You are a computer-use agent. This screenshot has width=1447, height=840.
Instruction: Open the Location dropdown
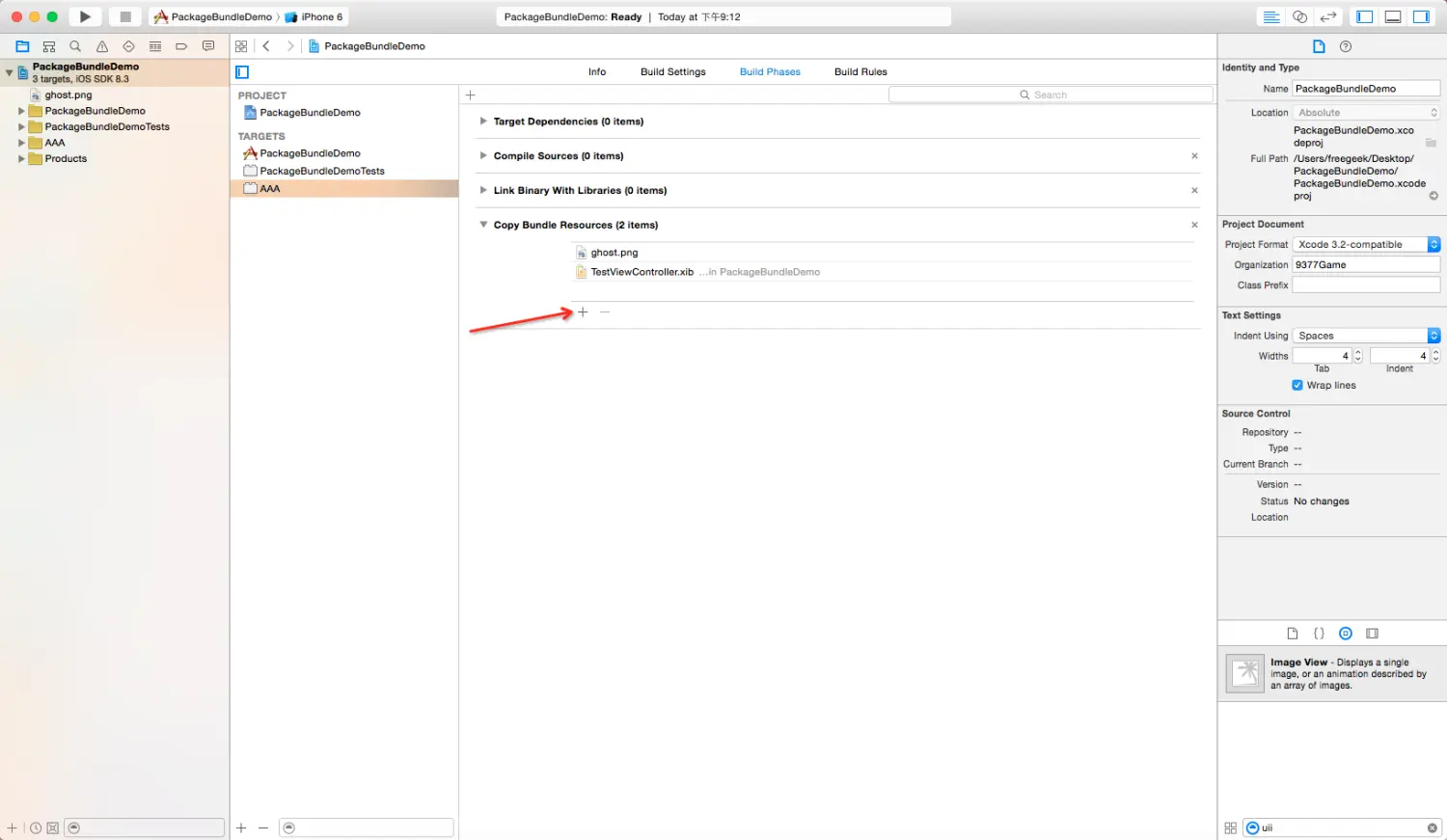[1366, 113]
